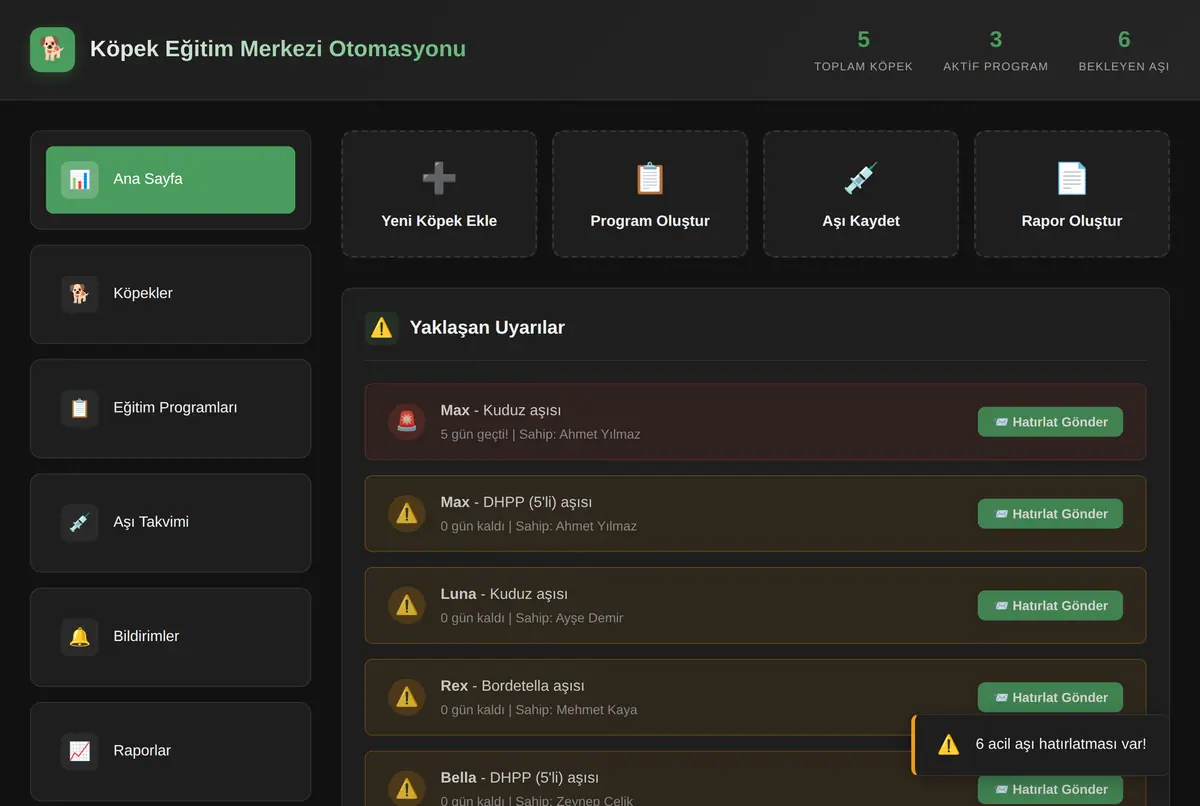Click the warning icon beside Yaklaşan Uyarılar

click(382, 327)
